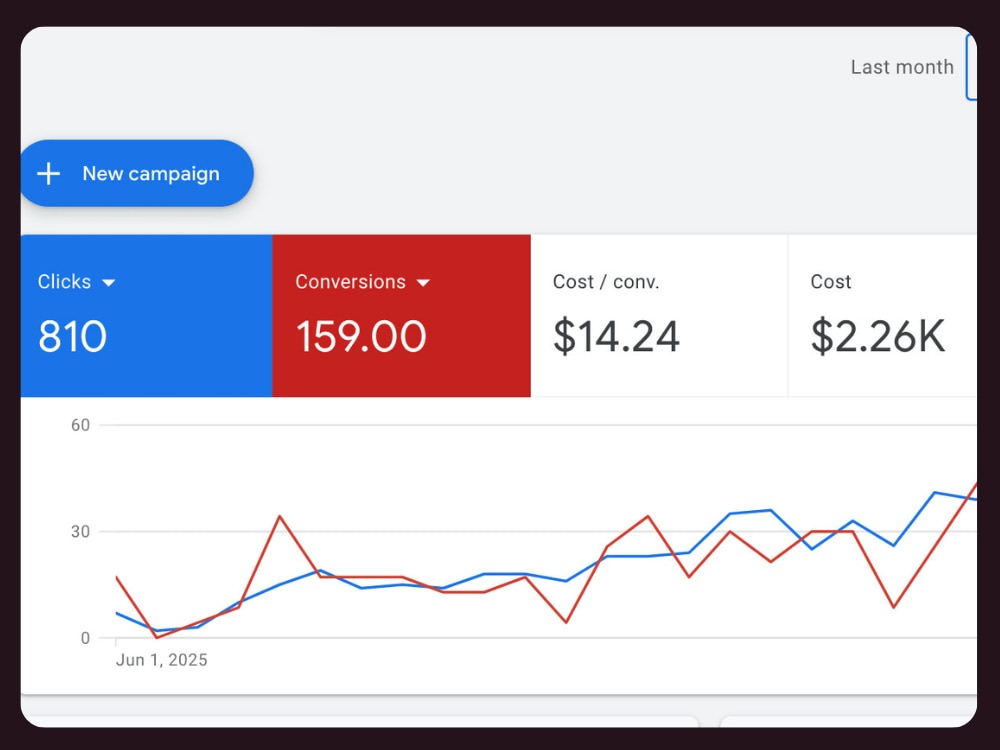The height and width of the screenshot is (750, 1000).
Task: Click the Clicks label text
Action: pyautogui.click(x=64, y=282)
